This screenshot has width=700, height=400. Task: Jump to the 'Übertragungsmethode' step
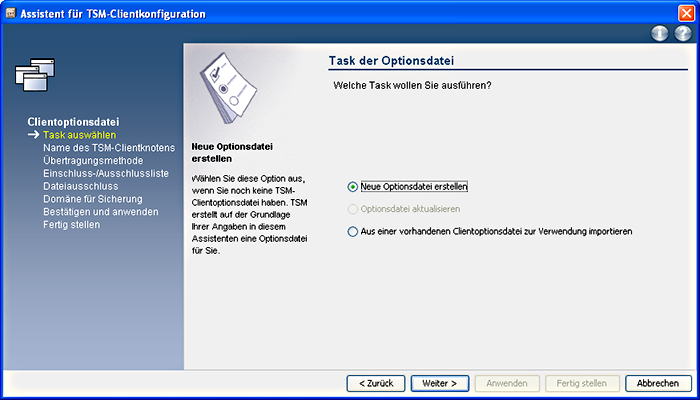coord(93,160)
